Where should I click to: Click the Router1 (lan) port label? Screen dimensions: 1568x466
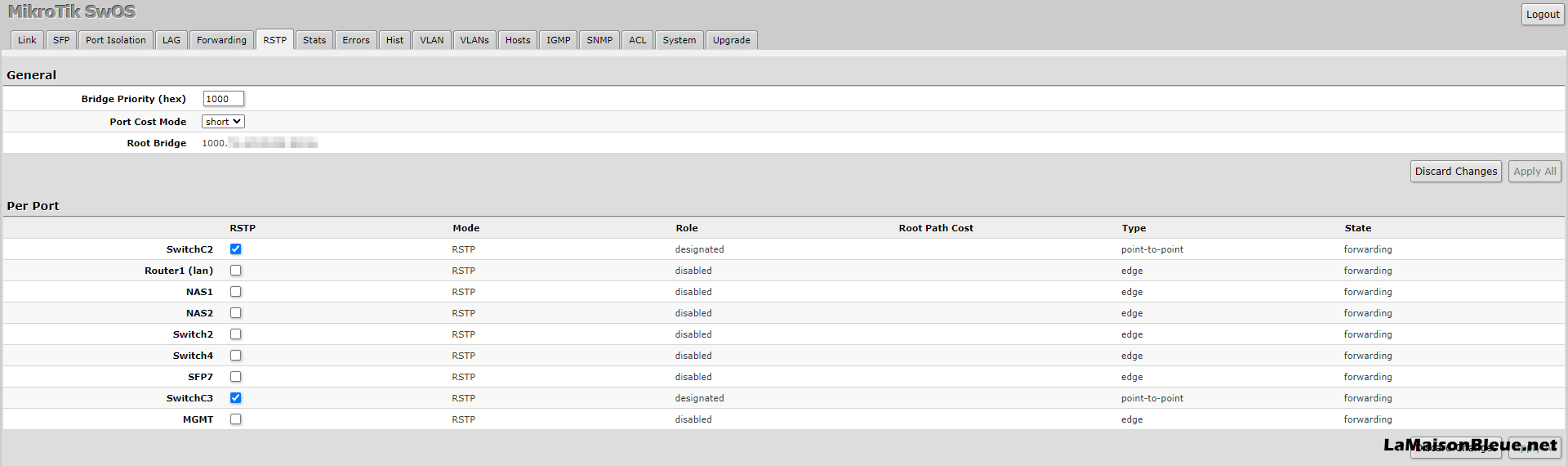coord(179,271)
